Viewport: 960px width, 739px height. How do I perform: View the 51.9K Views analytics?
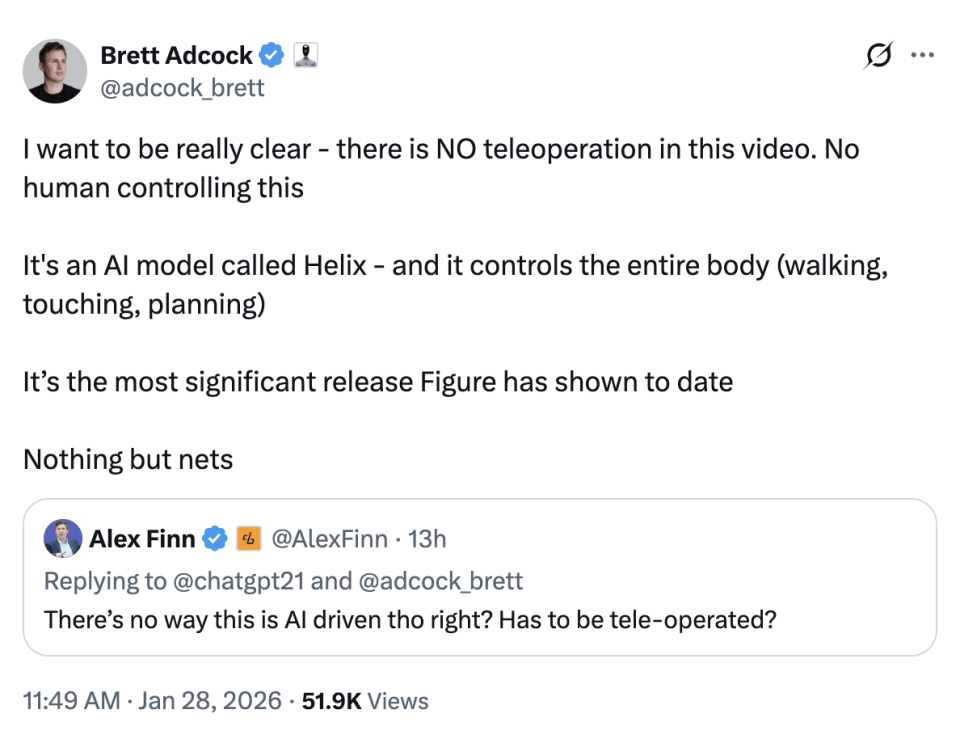(365, 701)
